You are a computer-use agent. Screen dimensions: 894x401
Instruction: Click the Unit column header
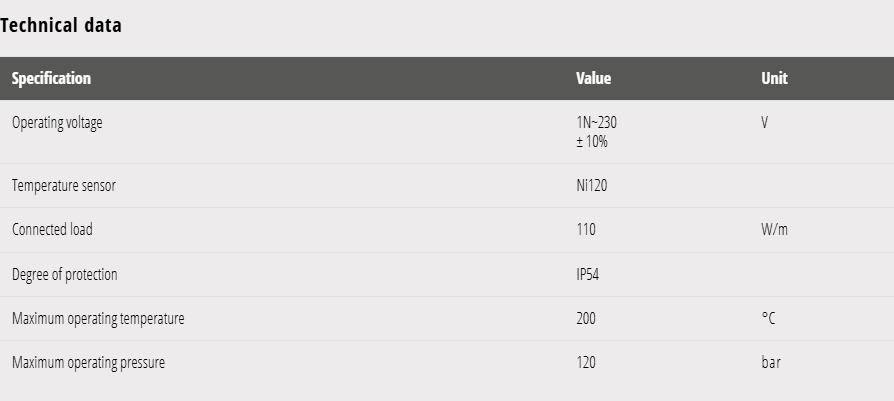(x=774, y=78)
